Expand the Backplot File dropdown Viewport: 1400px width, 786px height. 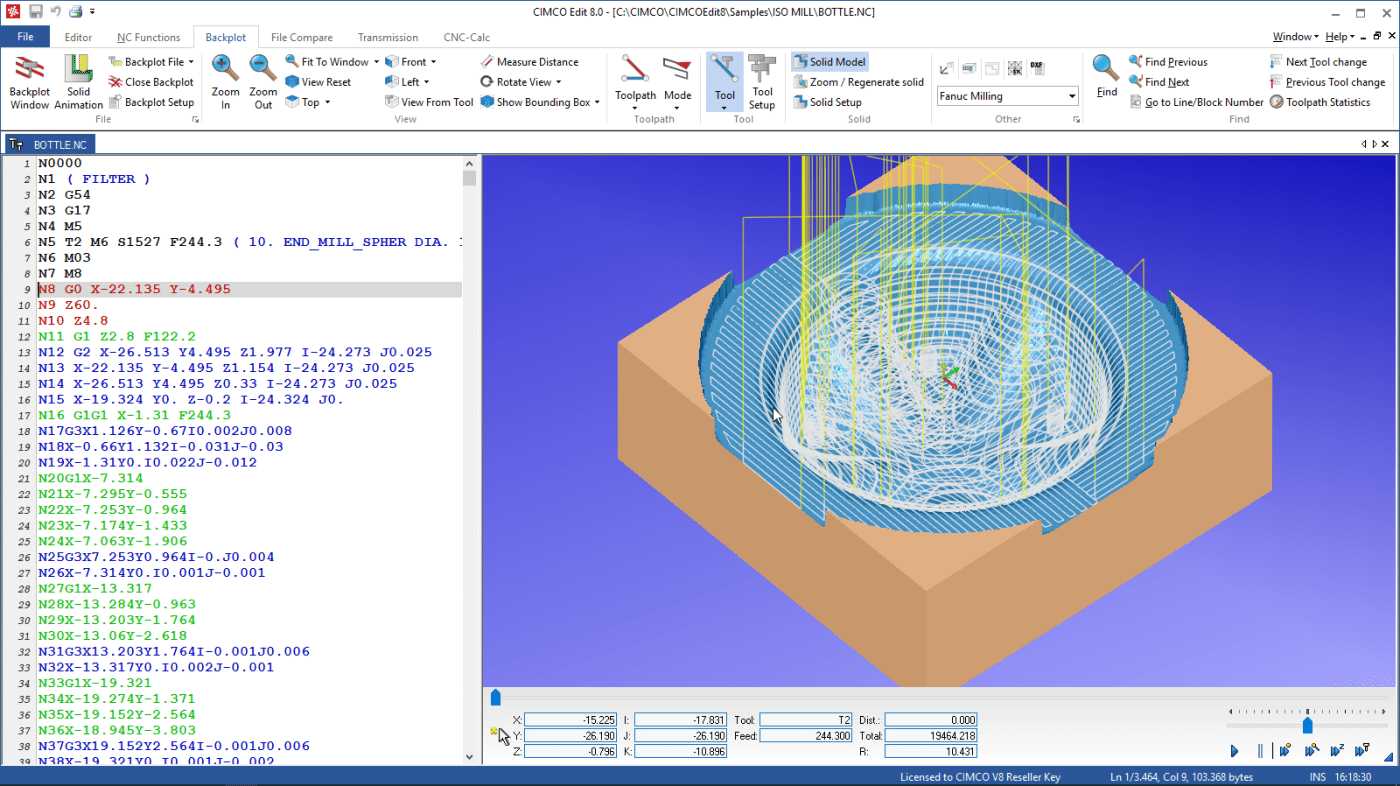(x=191, y=62)
